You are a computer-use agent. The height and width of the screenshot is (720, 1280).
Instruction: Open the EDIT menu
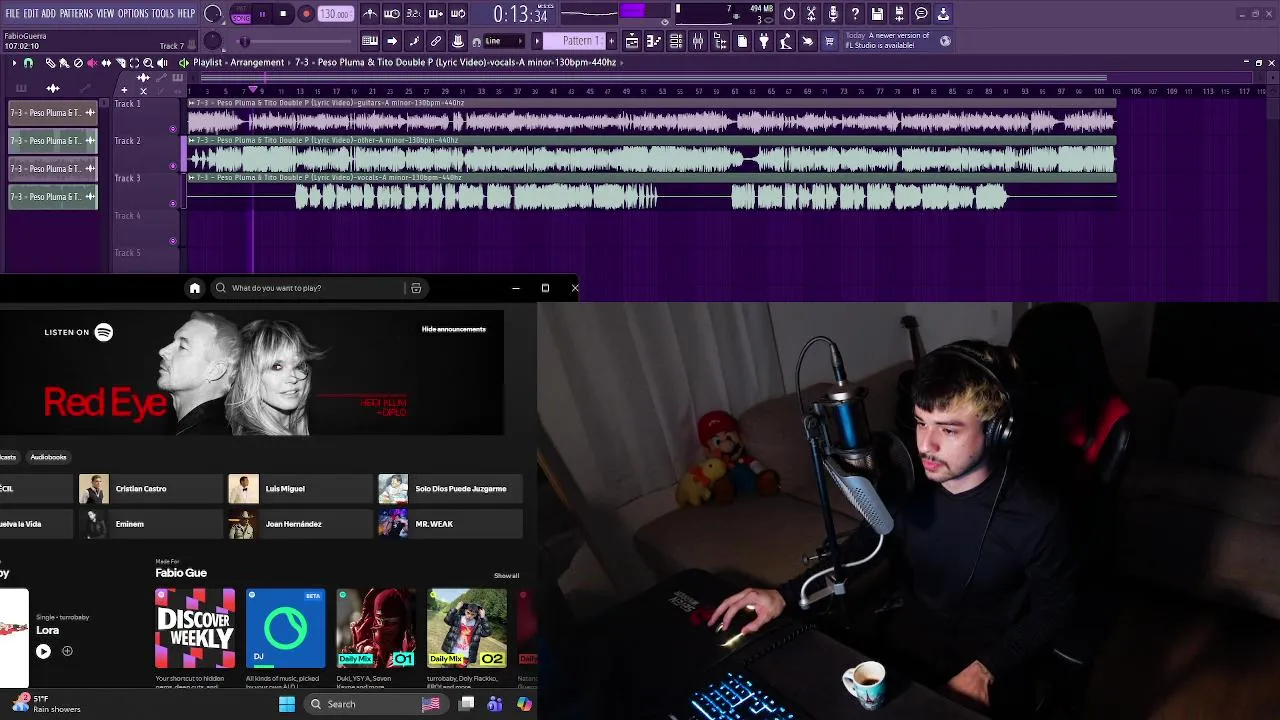(x=31, y=14)
